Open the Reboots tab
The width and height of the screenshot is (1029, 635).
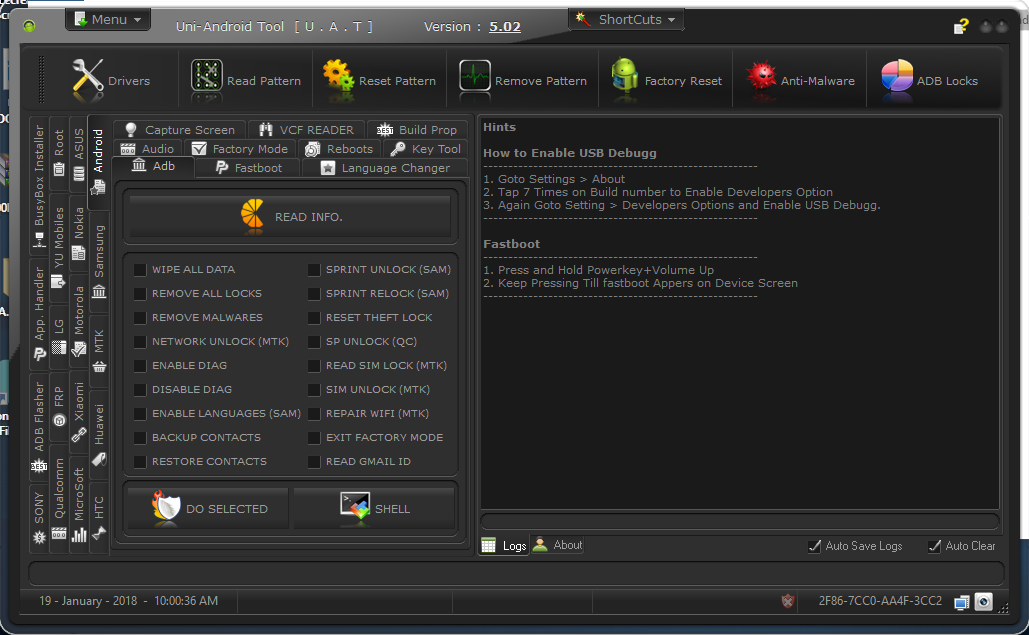pyautogui.click(x=339, y=149)
